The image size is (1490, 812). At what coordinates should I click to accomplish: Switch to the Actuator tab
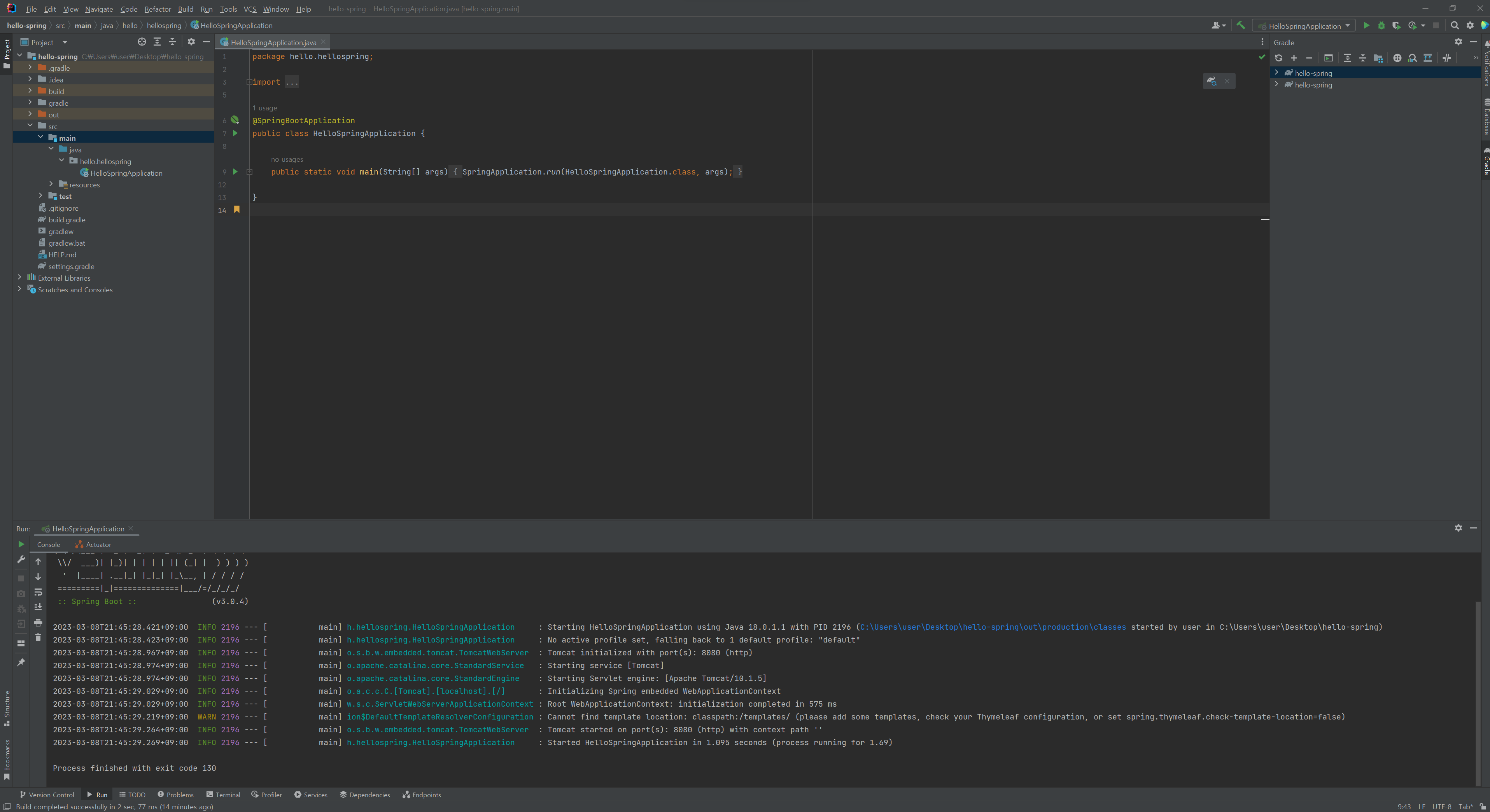click(94, 545)
